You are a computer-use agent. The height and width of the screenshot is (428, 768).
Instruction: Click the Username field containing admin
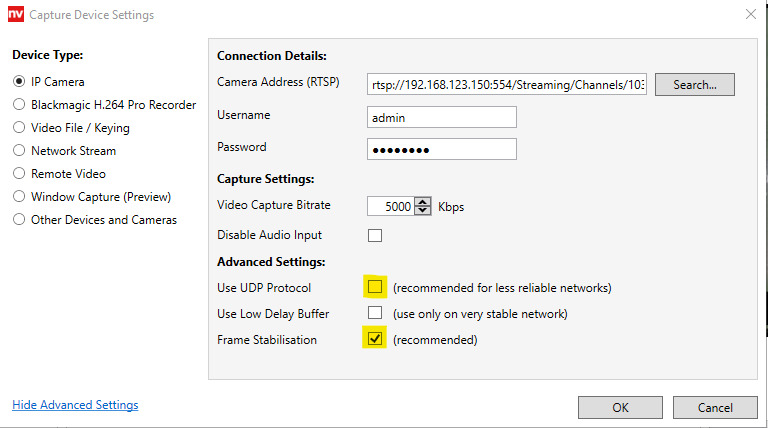pyautogui.click(x=442, y=117)
